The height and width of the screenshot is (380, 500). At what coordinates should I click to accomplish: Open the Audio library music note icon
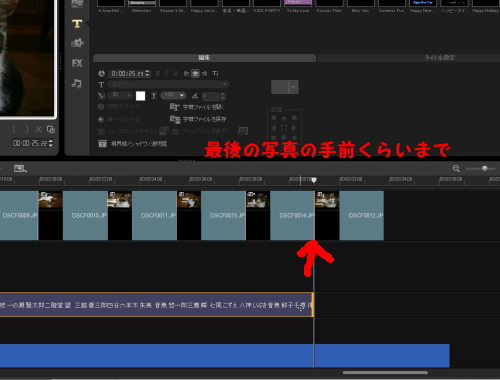tap(77, 83)
